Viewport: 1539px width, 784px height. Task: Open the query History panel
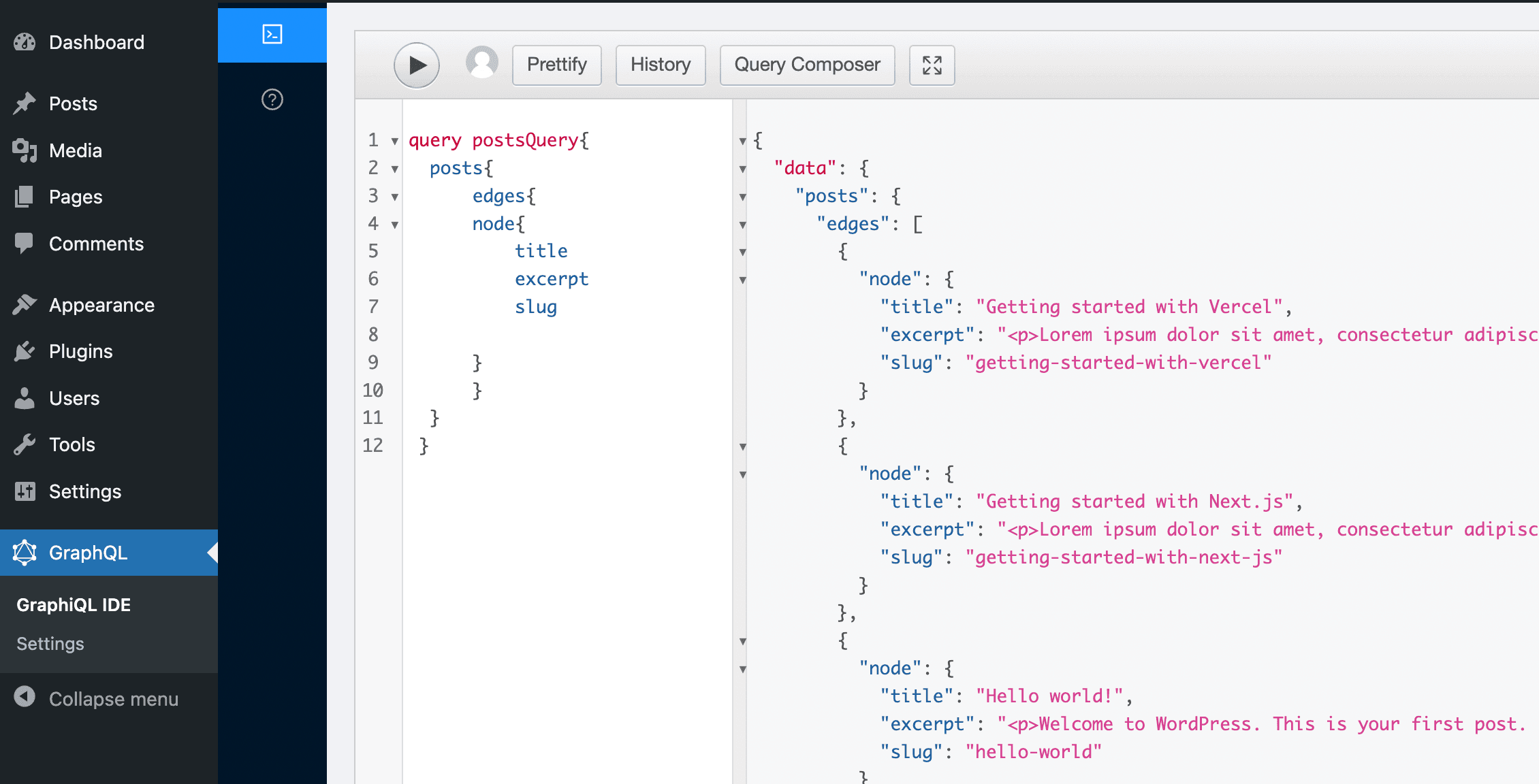click(x=660, y=65)
